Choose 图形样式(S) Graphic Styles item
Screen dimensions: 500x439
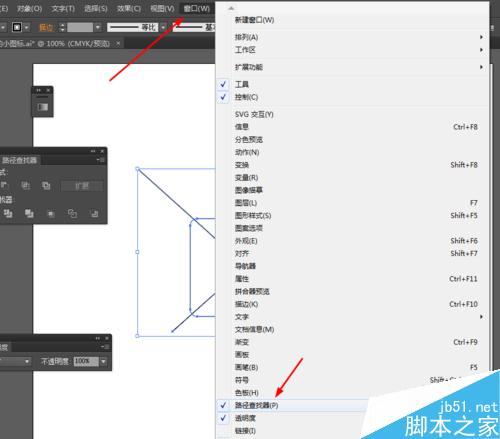tap(353, 216)
